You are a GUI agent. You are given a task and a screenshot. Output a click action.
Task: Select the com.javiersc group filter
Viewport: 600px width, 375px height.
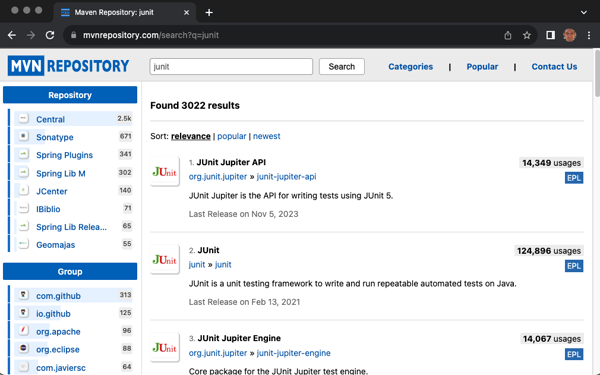[61, 368]
